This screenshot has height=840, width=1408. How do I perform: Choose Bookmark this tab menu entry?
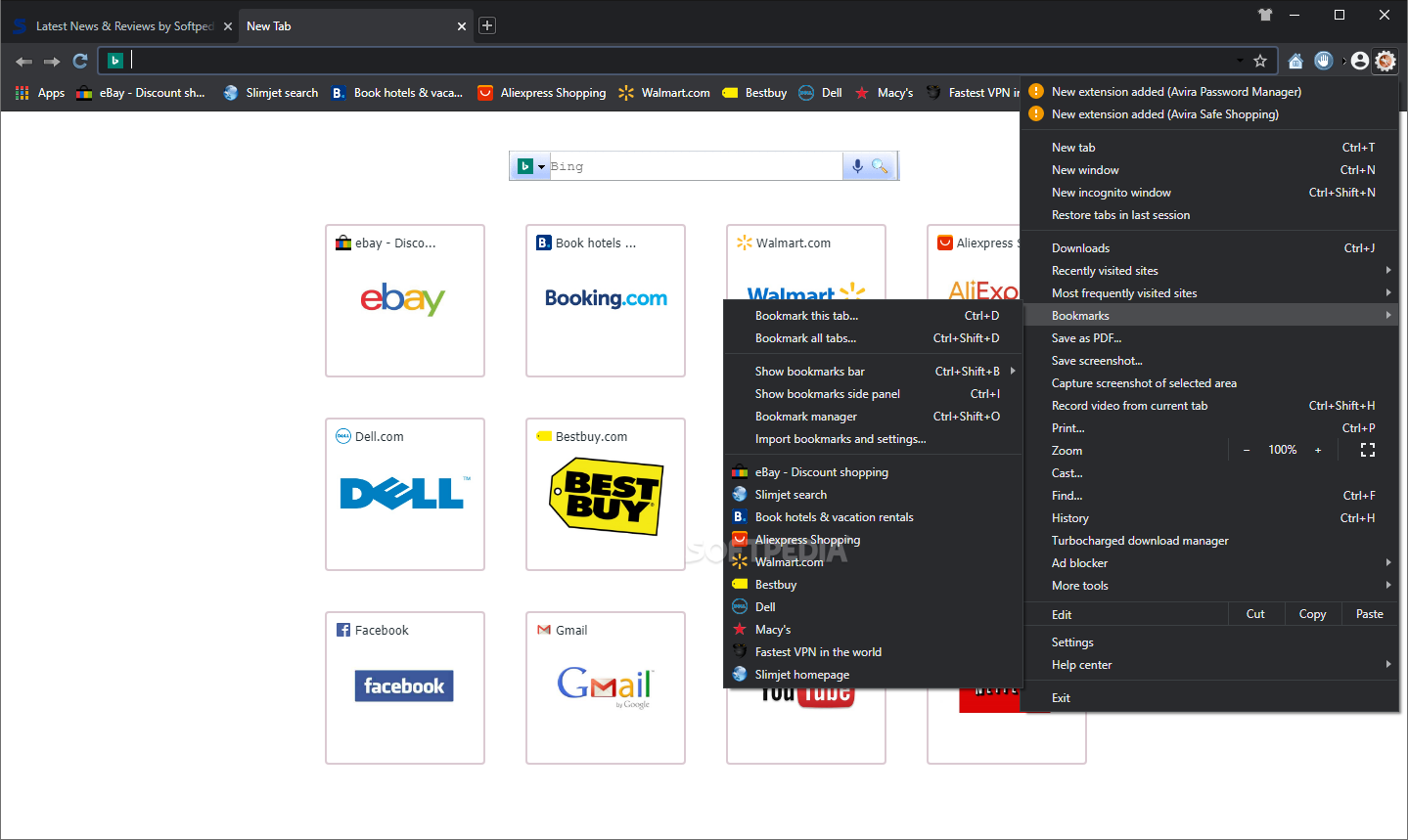pyautogui.click(x=873, y=316)
